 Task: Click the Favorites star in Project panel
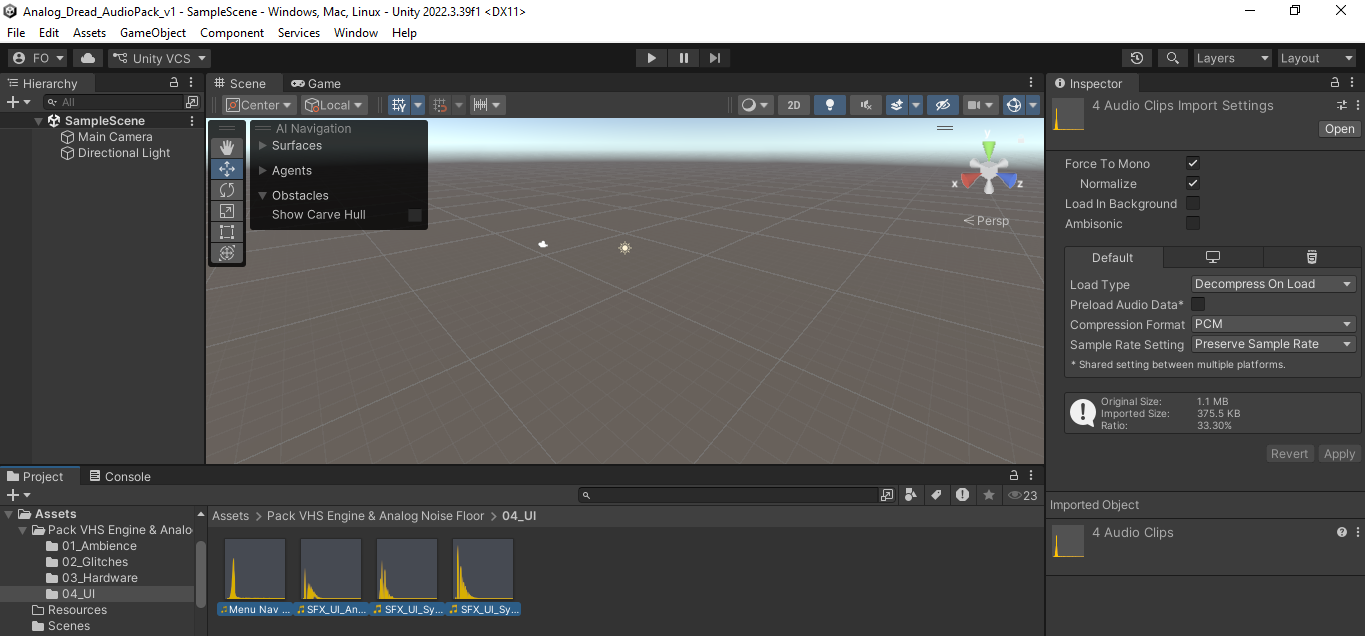click(989, 495)
